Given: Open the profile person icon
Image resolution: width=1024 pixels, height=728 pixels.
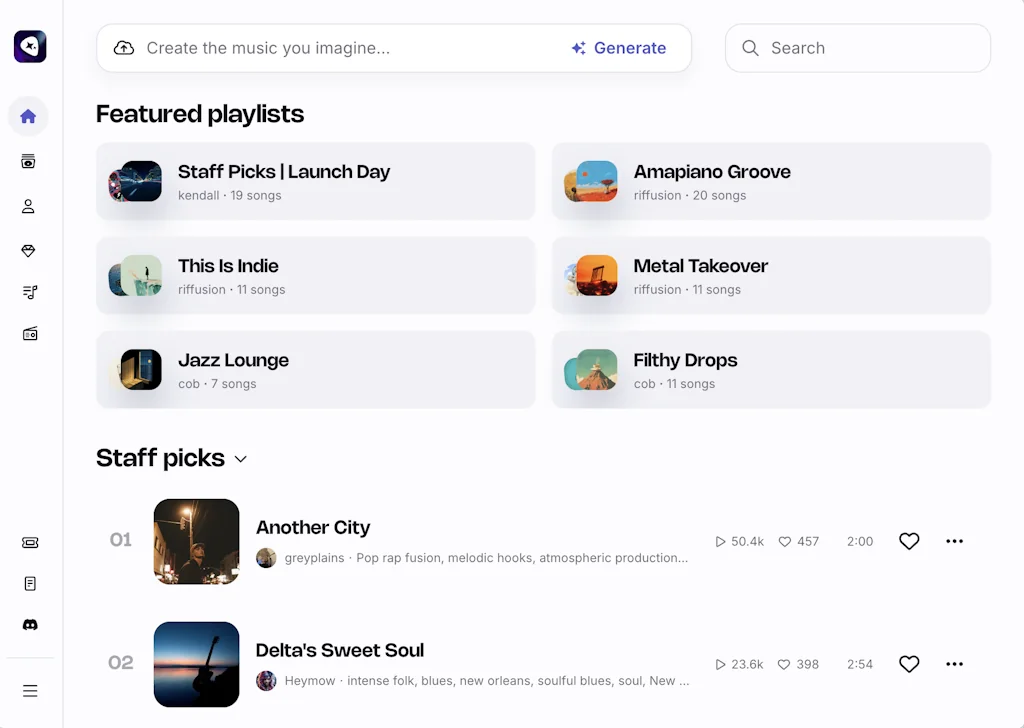Looking at the screenshot, I should tap(28, 206).
